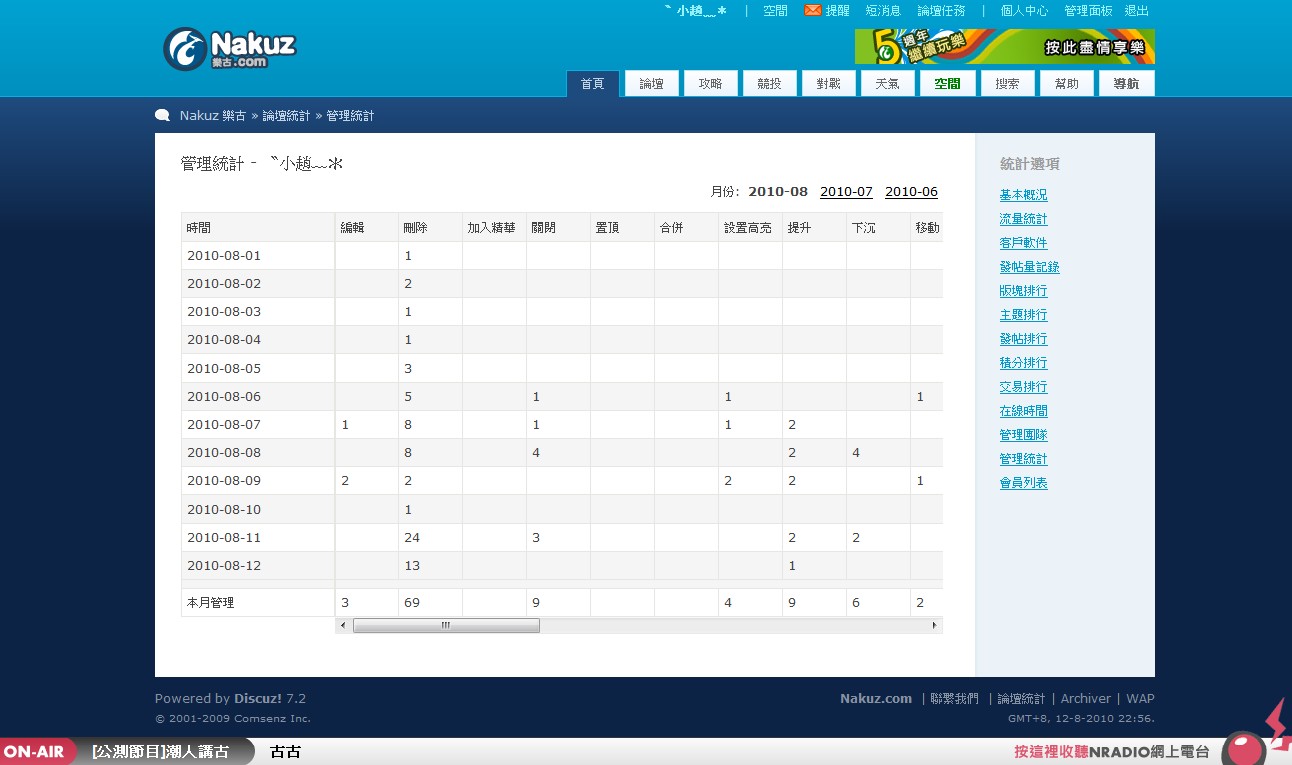Viewport: 1292px width, 765px height.
Task: Open the 搜索 tab
Action: coord(1008,84)
